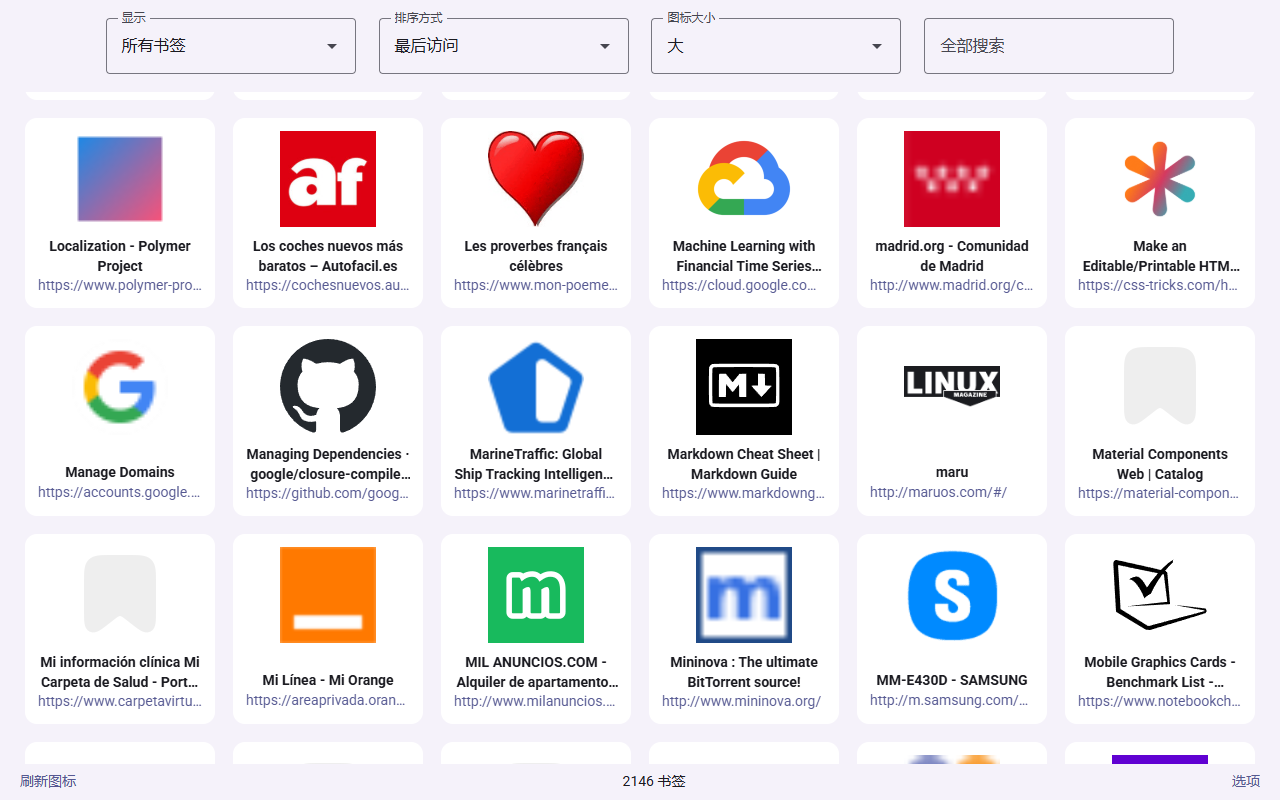Click 'Localization - Polymer Project' title
1280x800 pixels.
click(x=120, y=256)
